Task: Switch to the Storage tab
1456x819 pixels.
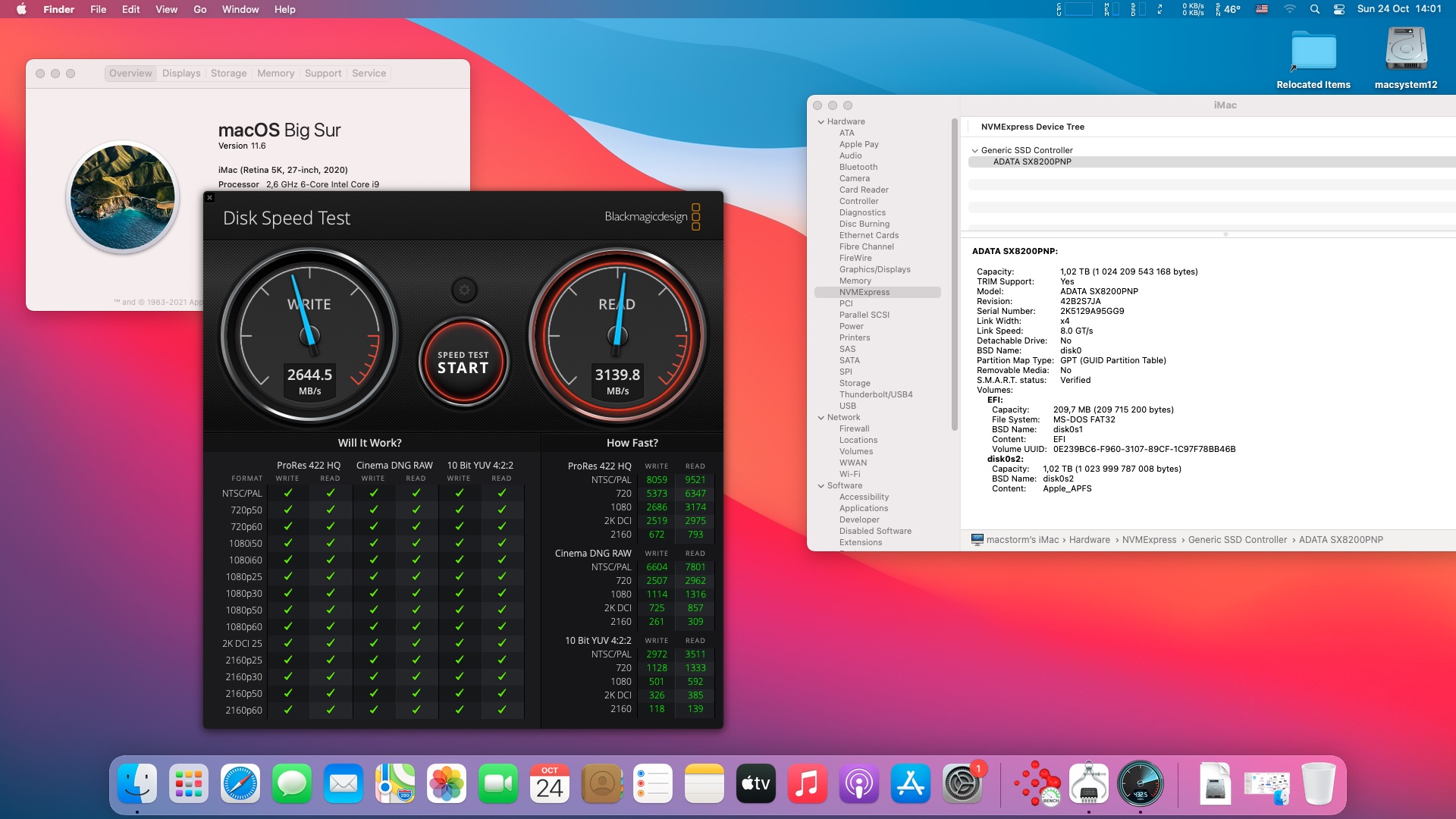Action: 228,74
